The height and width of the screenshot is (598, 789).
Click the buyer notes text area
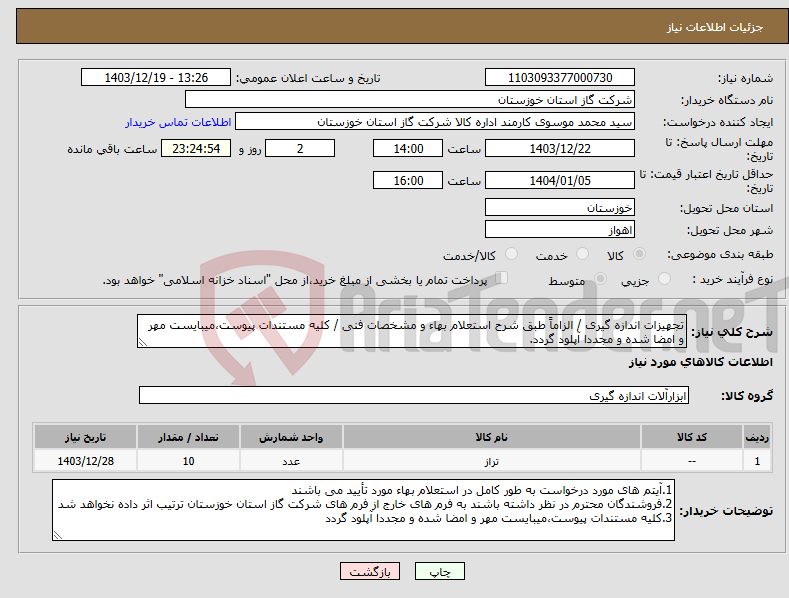(x=363, y=510)
